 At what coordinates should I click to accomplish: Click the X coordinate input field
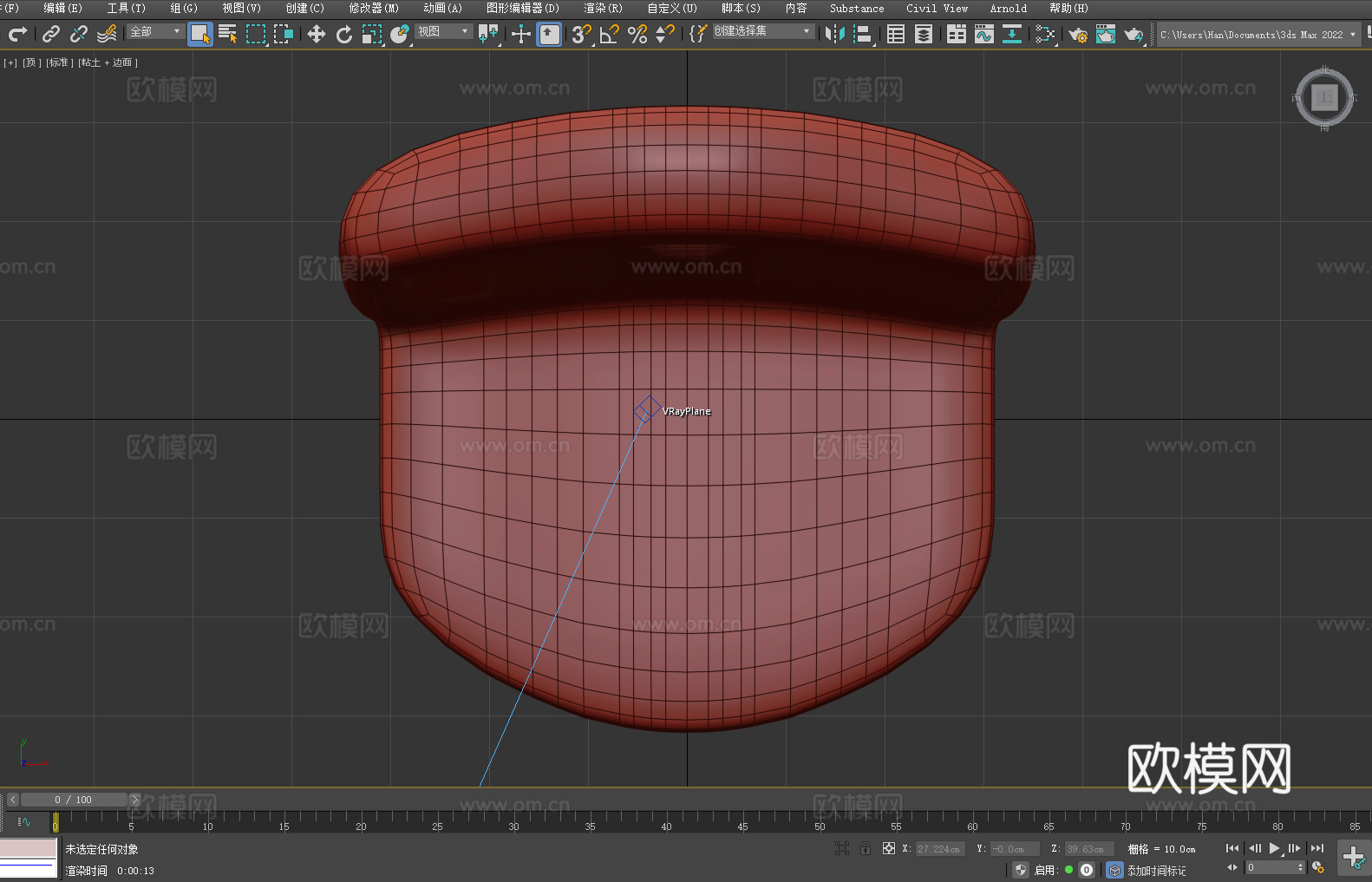[x=939, y=849]
